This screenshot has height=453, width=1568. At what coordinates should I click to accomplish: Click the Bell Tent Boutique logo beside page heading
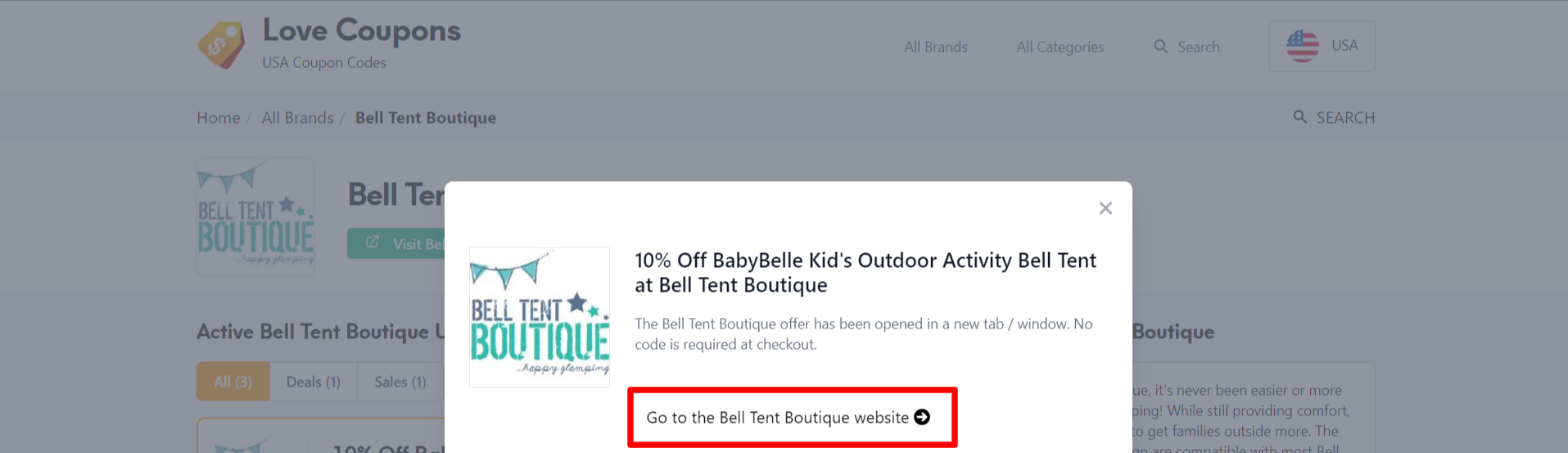(255, 216)
